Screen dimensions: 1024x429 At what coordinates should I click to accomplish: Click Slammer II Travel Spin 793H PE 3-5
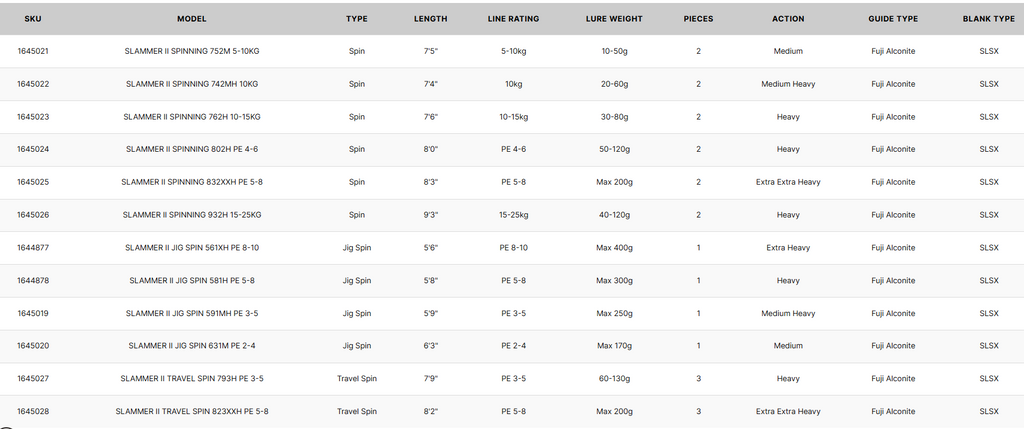tap(191, 379)
